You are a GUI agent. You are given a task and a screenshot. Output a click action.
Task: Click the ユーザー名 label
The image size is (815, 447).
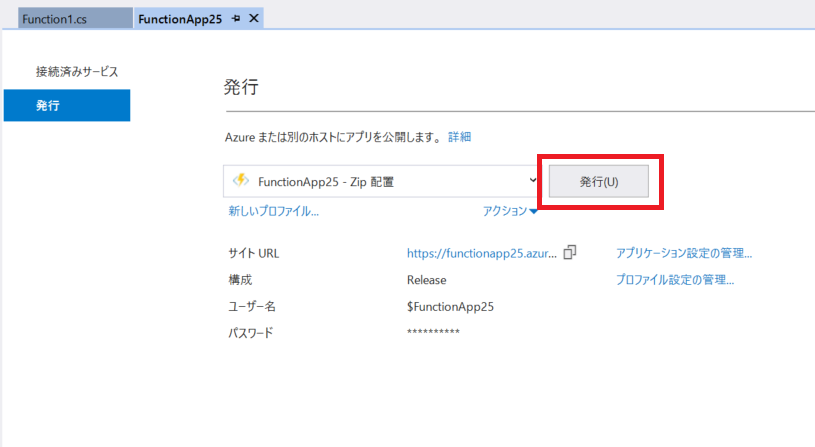[252, 307]
